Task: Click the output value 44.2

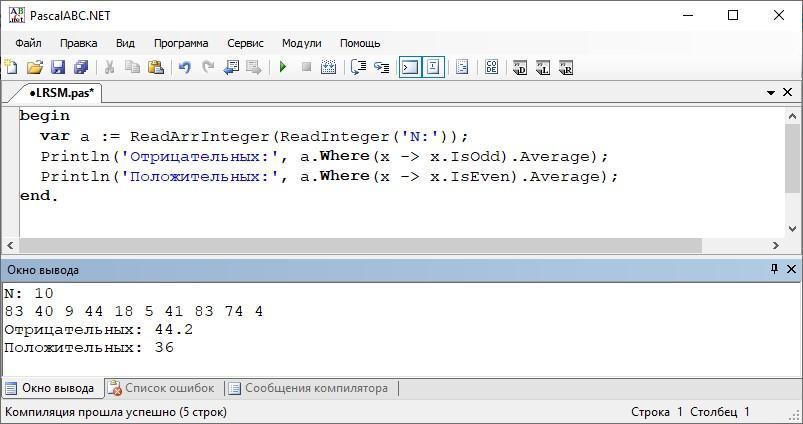Action: (174, 329)
